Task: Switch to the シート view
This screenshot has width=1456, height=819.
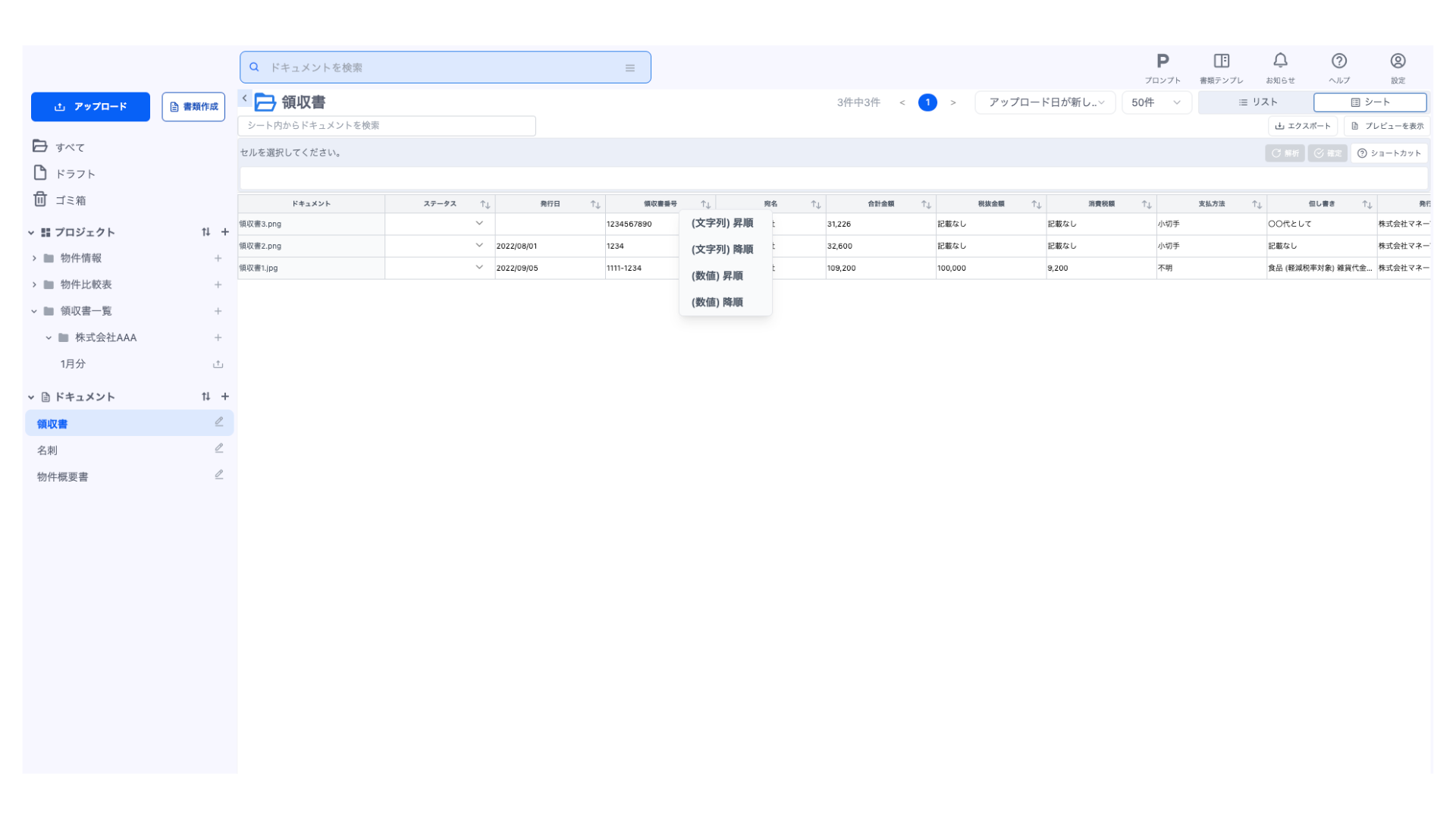Action: (x=1370, y=102)
